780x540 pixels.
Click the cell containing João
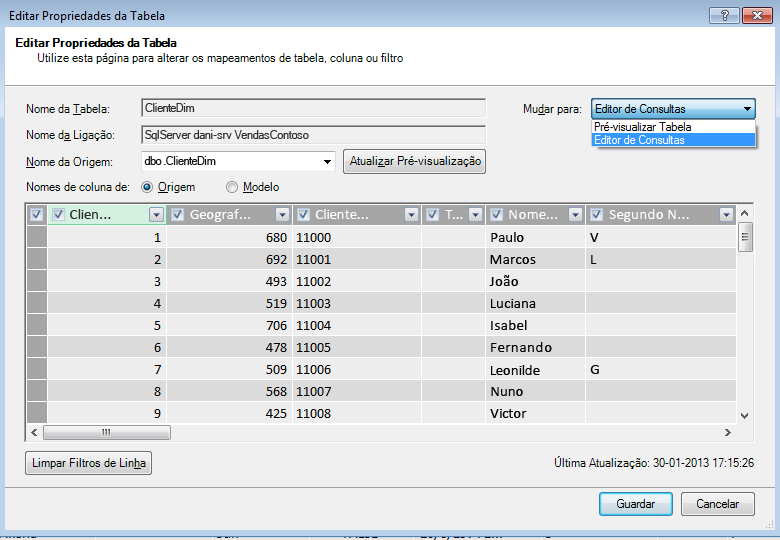pos(536,281)
